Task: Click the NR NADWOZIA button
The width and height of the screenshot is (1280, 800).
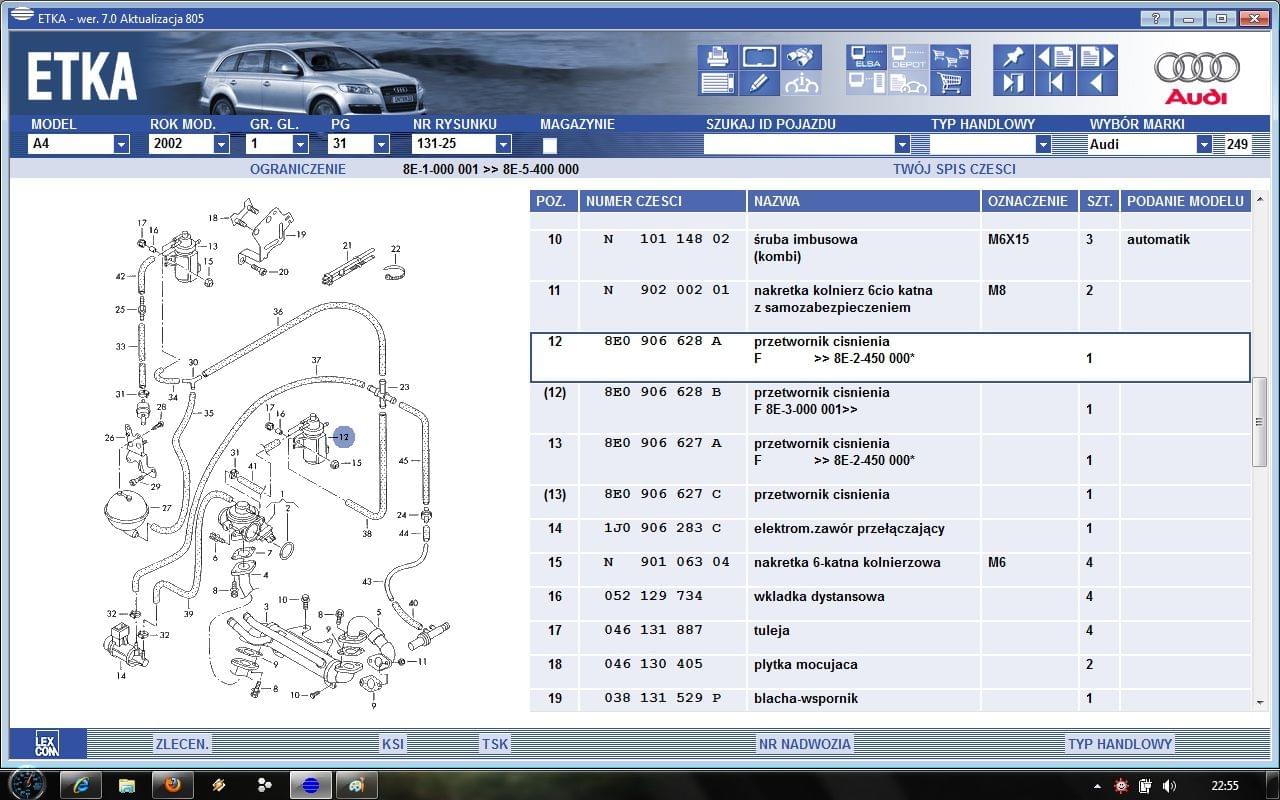Action: [804, 744]
